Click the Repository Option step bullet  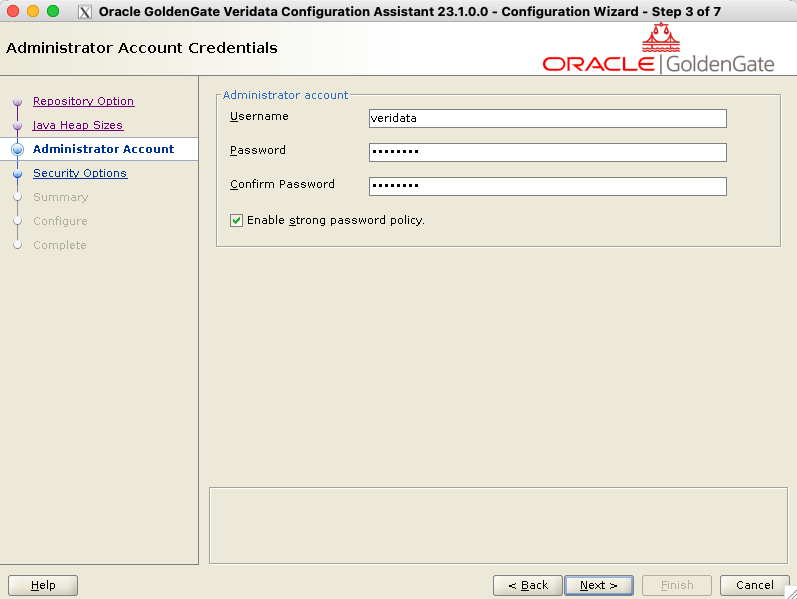(18, 102)
